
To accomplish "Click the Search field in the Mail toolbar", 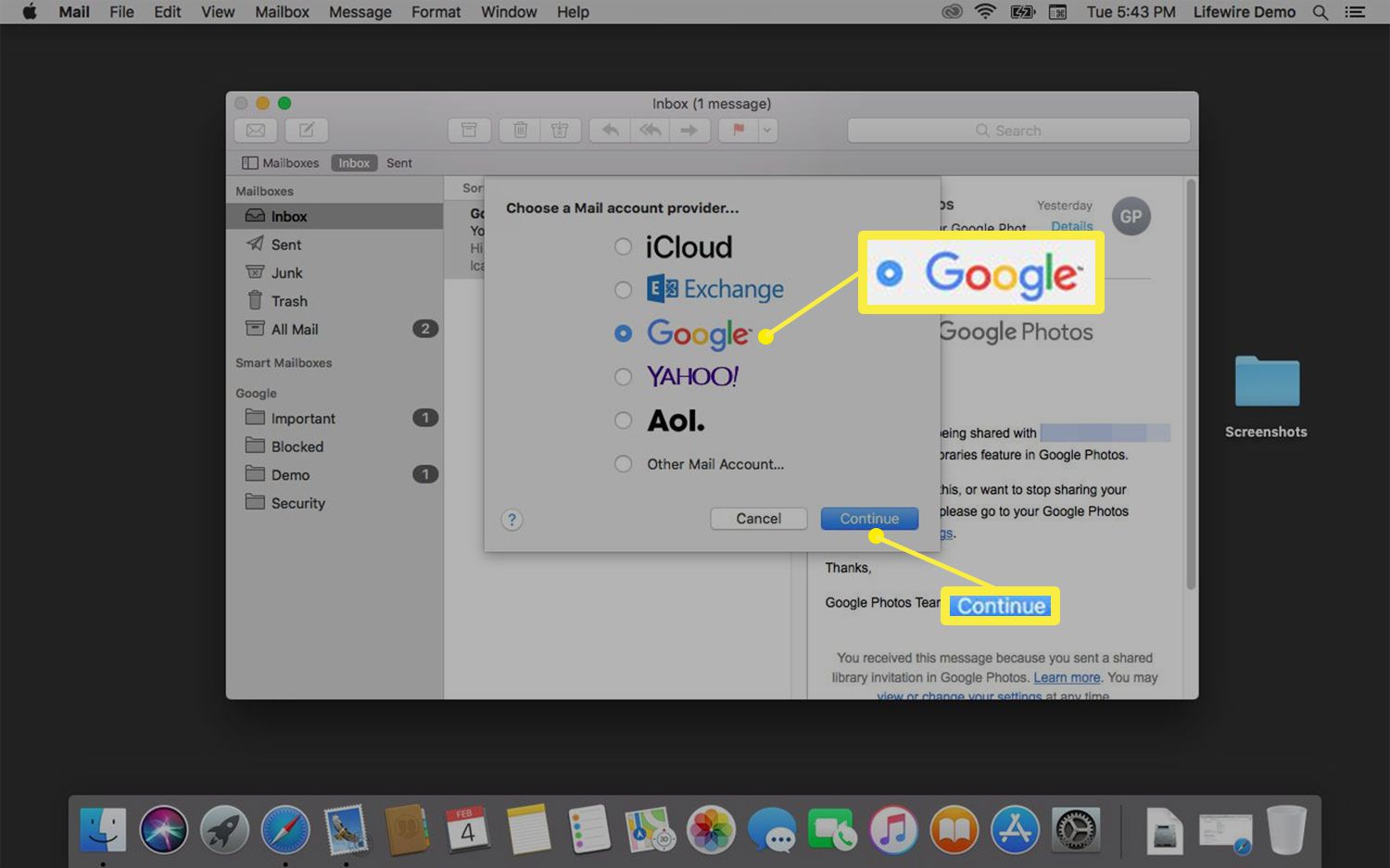I will click(1018, 131).
